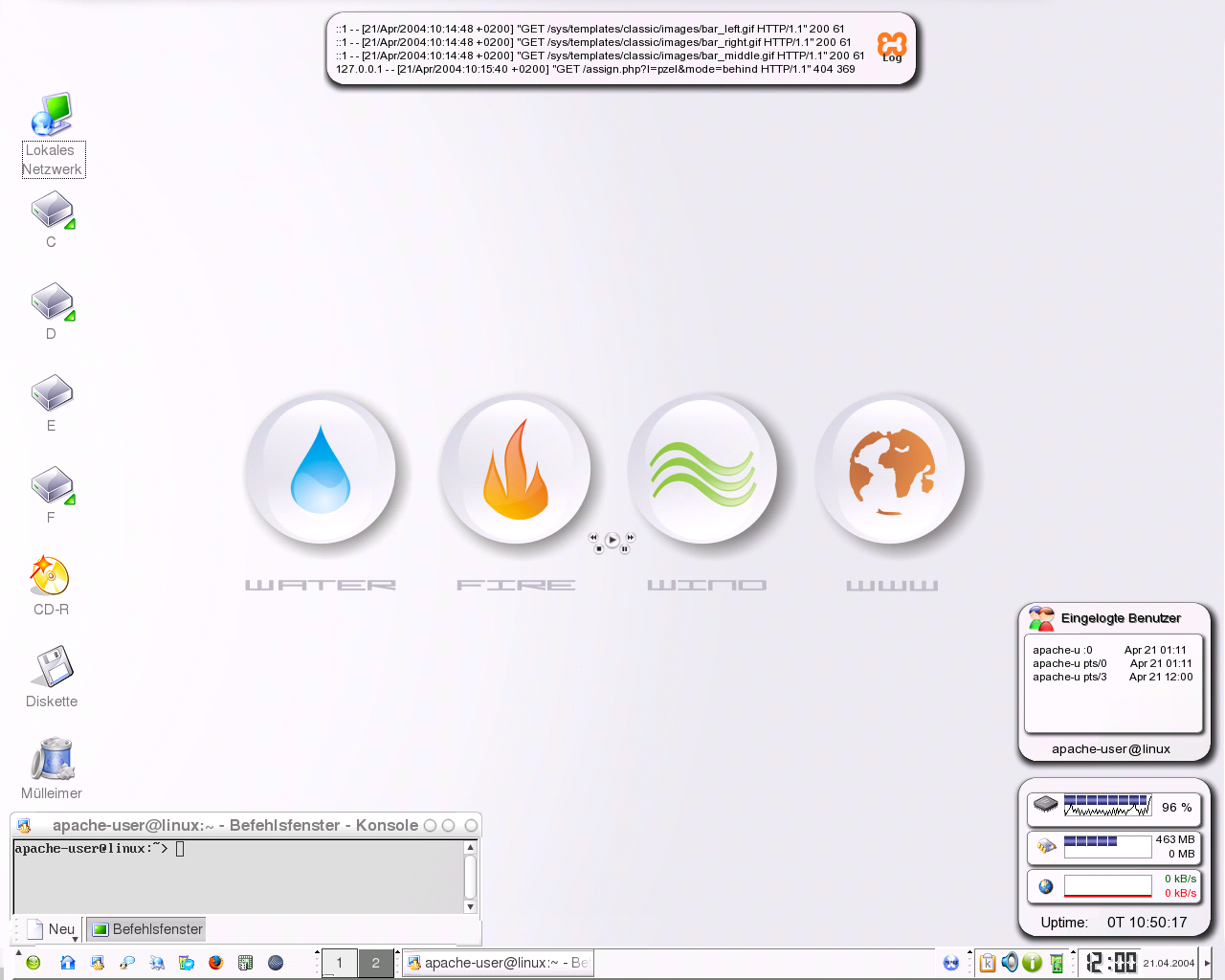Click the home folder icon in panel
This screenshot has height=980, width=1225.
click(x=67, y=963)
